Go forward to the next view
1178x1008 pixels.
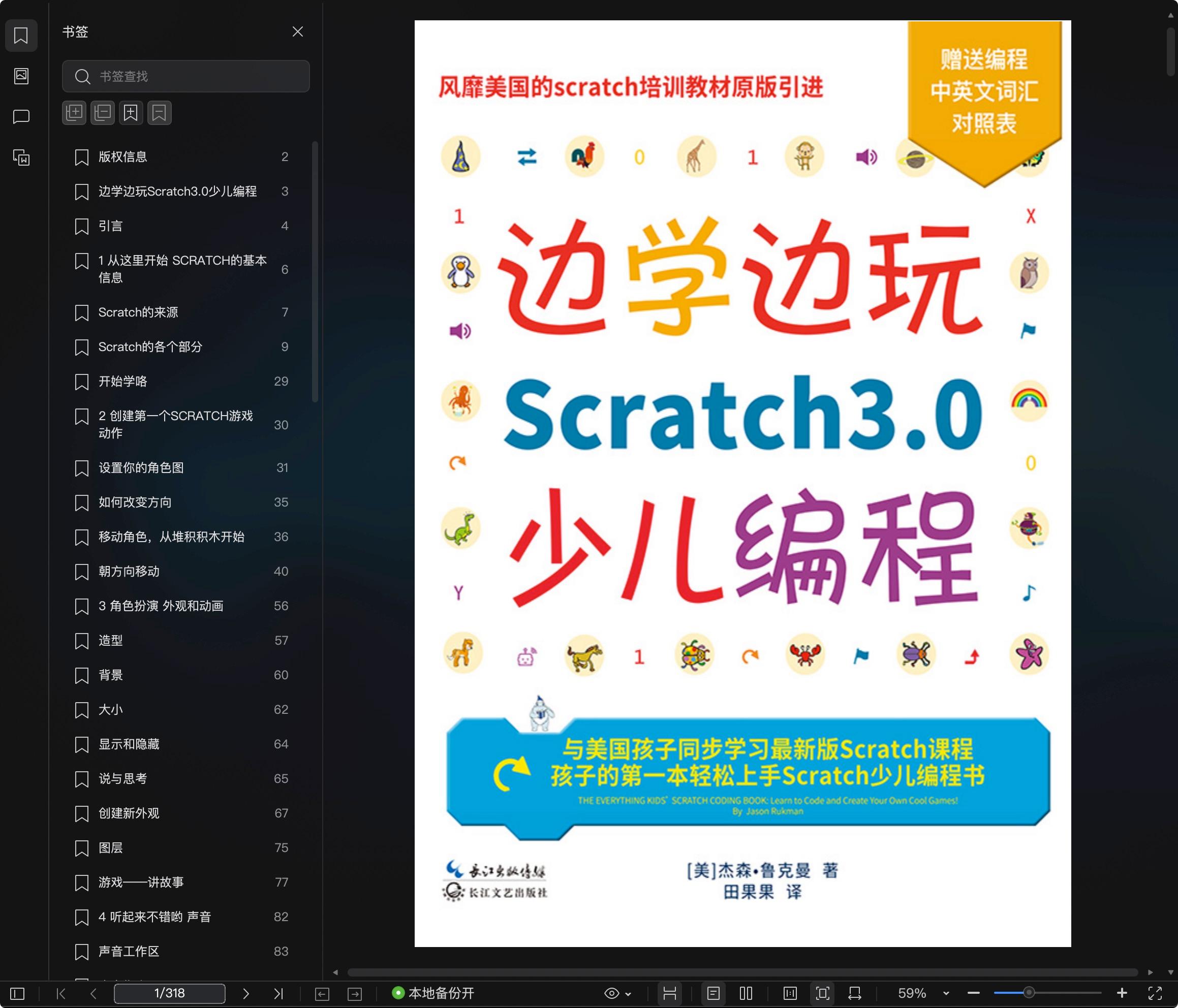tap(355, 993)
